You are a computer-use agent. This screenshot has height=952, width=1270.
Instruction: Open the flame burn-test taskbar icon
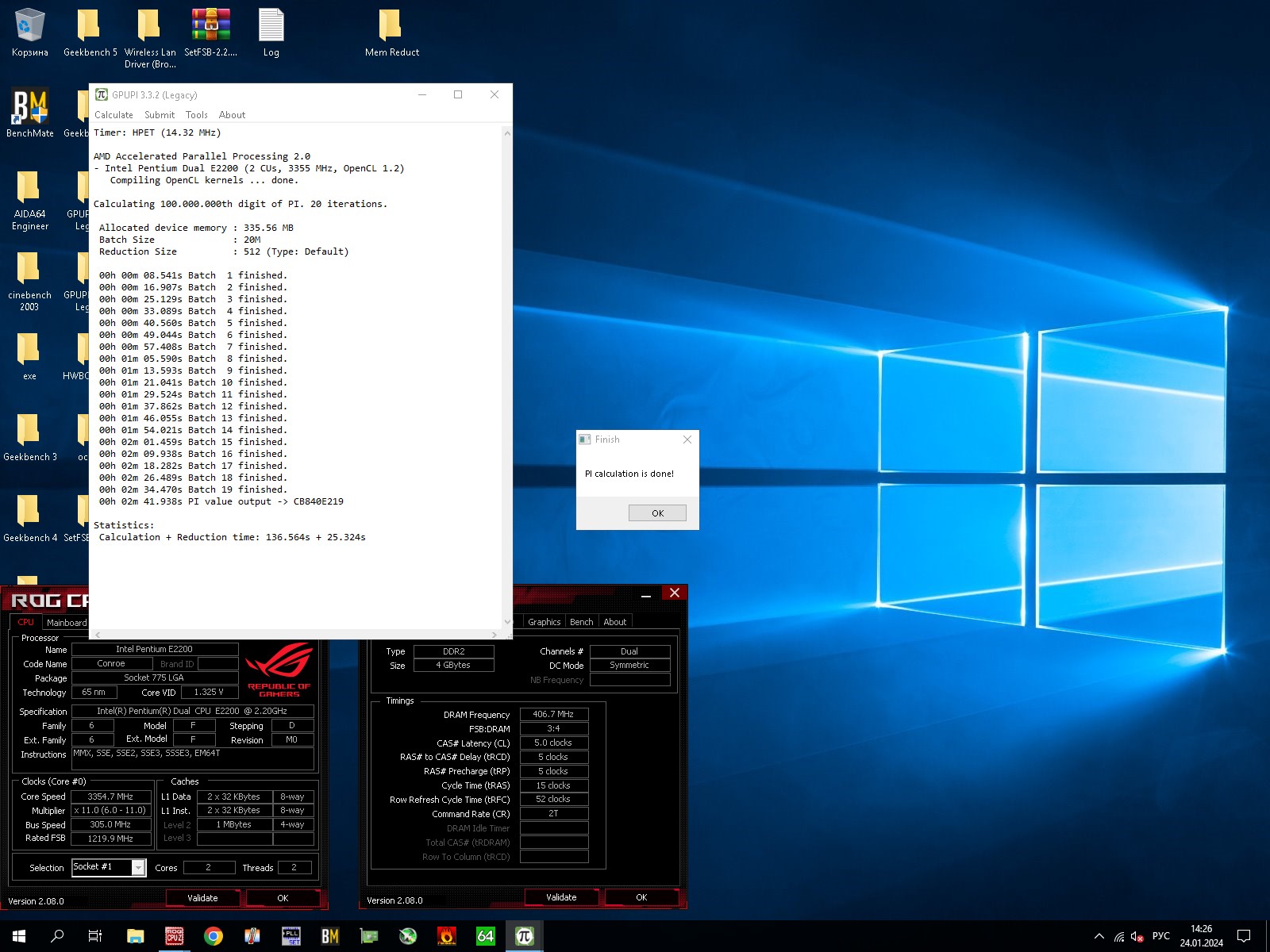pos(447,936)
